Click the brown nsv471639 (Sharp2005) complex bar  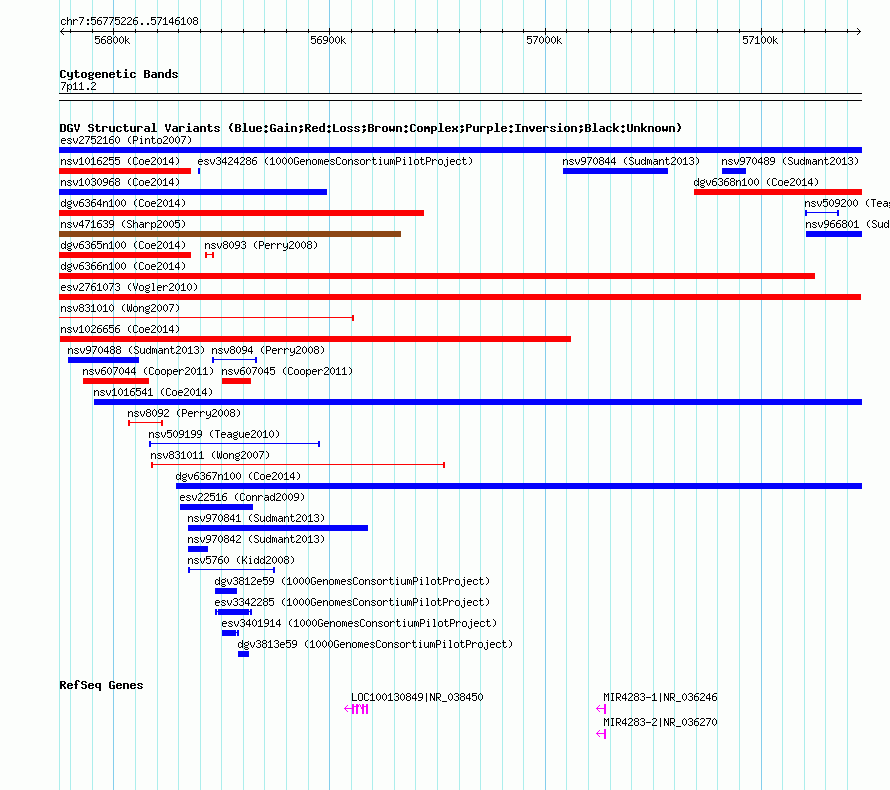[230, 234]
